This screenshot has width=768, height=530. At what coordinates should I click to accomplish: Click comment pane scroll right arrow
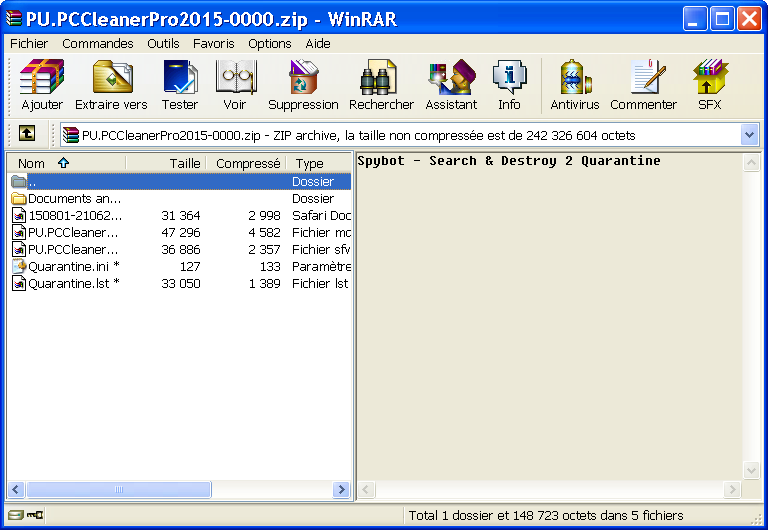[x=732, y=489]
